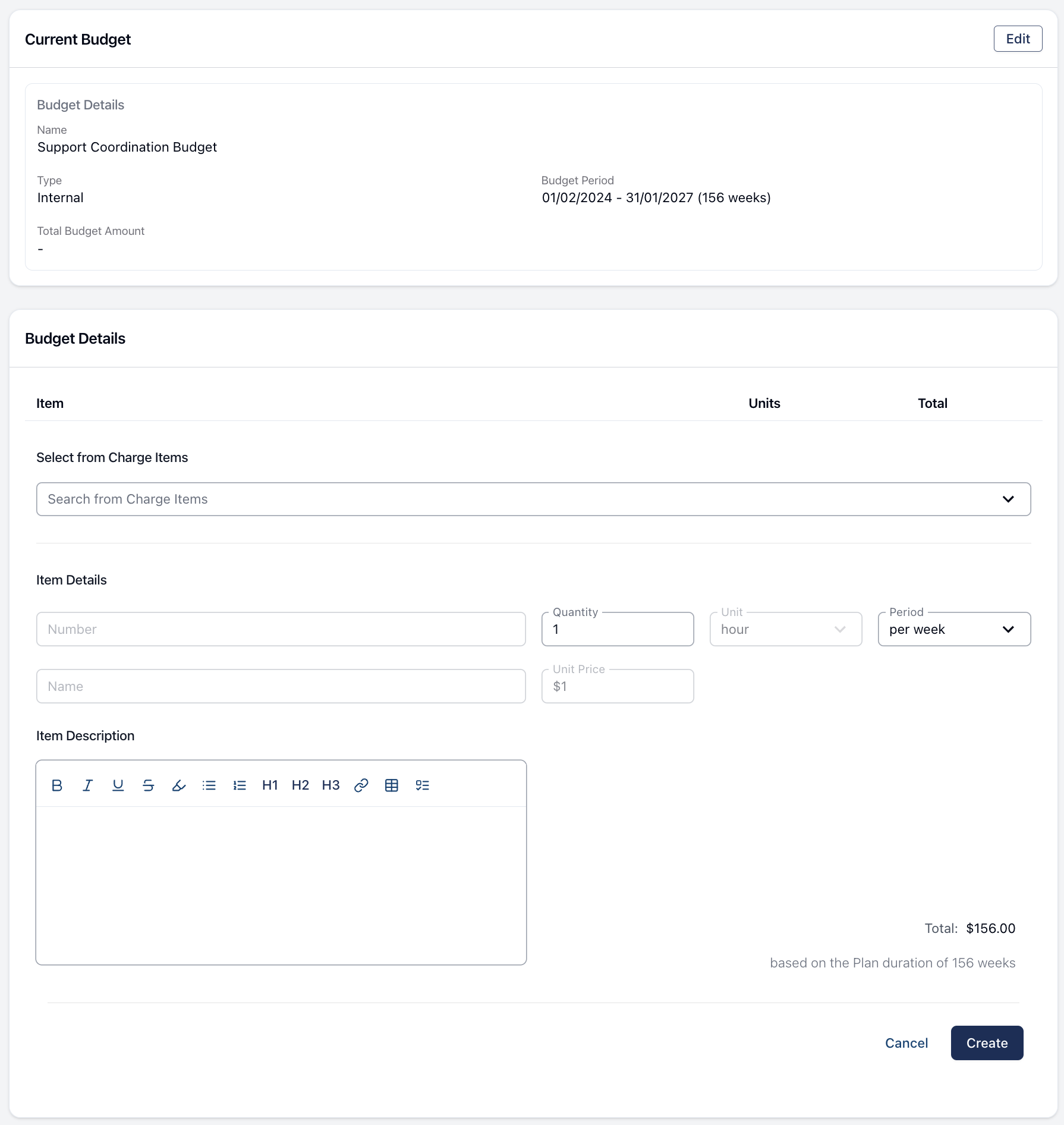Image resolution: width=1064 pixels, height=1125 pixels.
Task: Insert a bulleted list
Action: (209, 785)
